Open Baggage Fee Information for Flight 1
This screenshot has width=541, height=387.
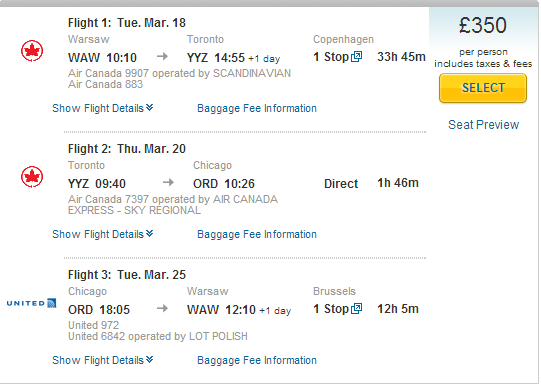(257, 108)
